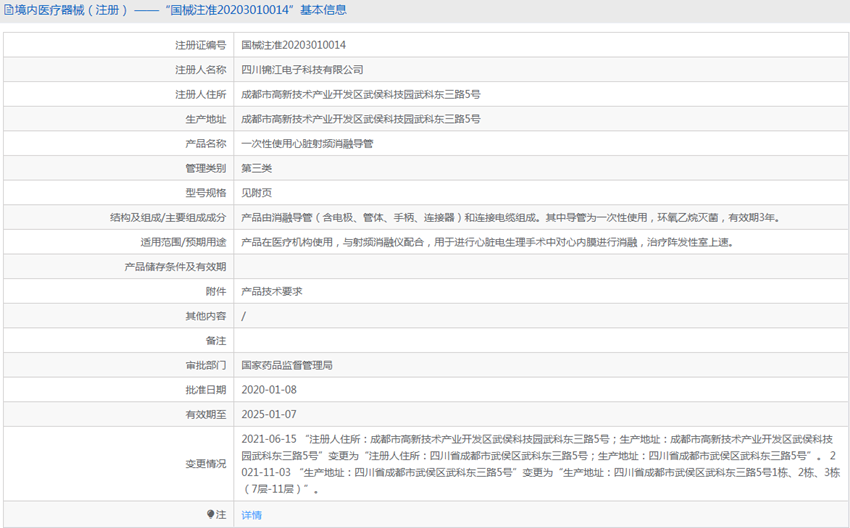Click the 备注 label
This screenshot has width=850, height=528.
point(216,340)
